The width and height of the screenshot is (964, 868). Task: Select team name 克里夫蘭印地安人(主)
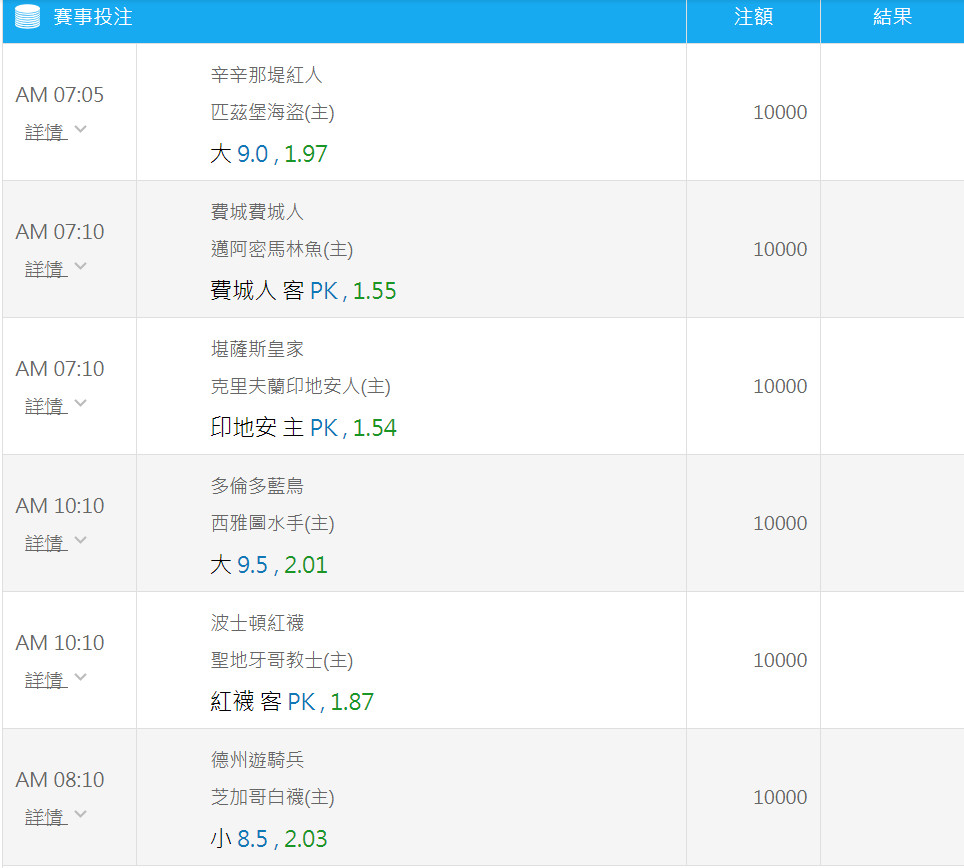[x=301, y=387]
